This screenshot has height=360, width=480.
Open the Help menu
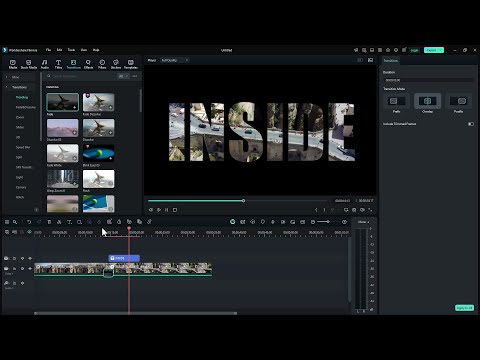tap(96, 50)
